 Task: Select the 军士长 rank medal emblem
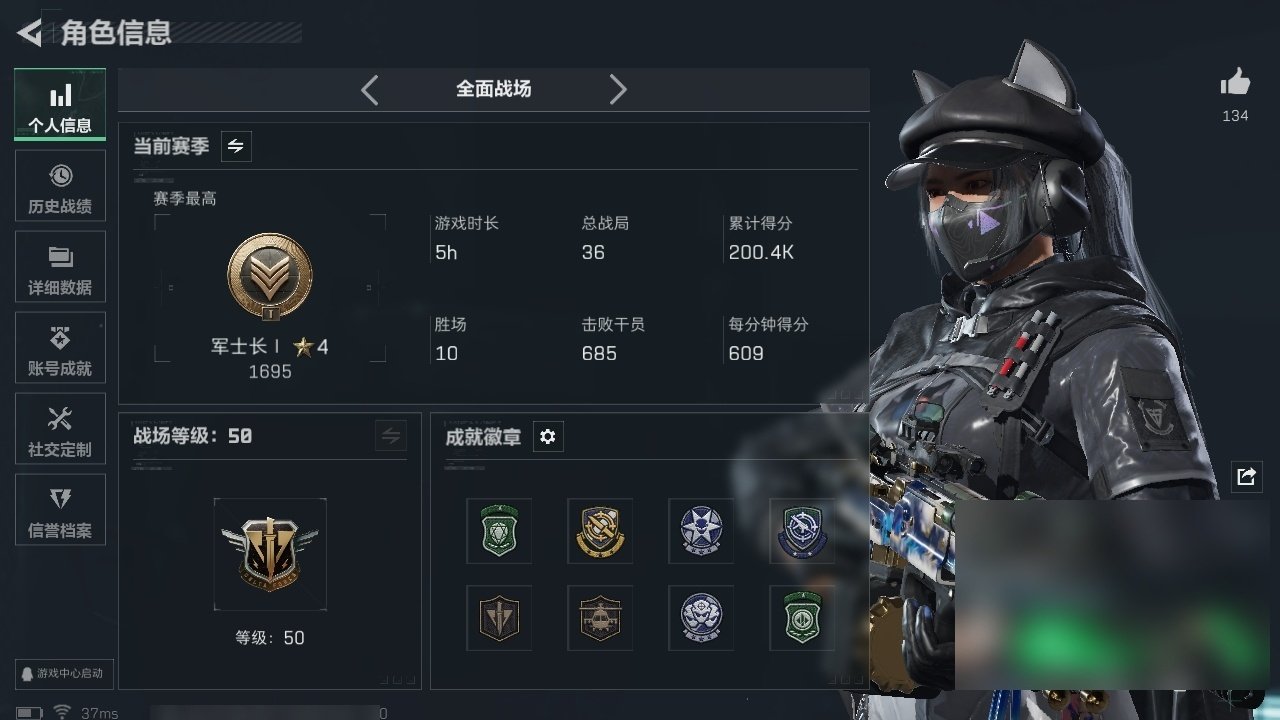(x=270, y=277)
